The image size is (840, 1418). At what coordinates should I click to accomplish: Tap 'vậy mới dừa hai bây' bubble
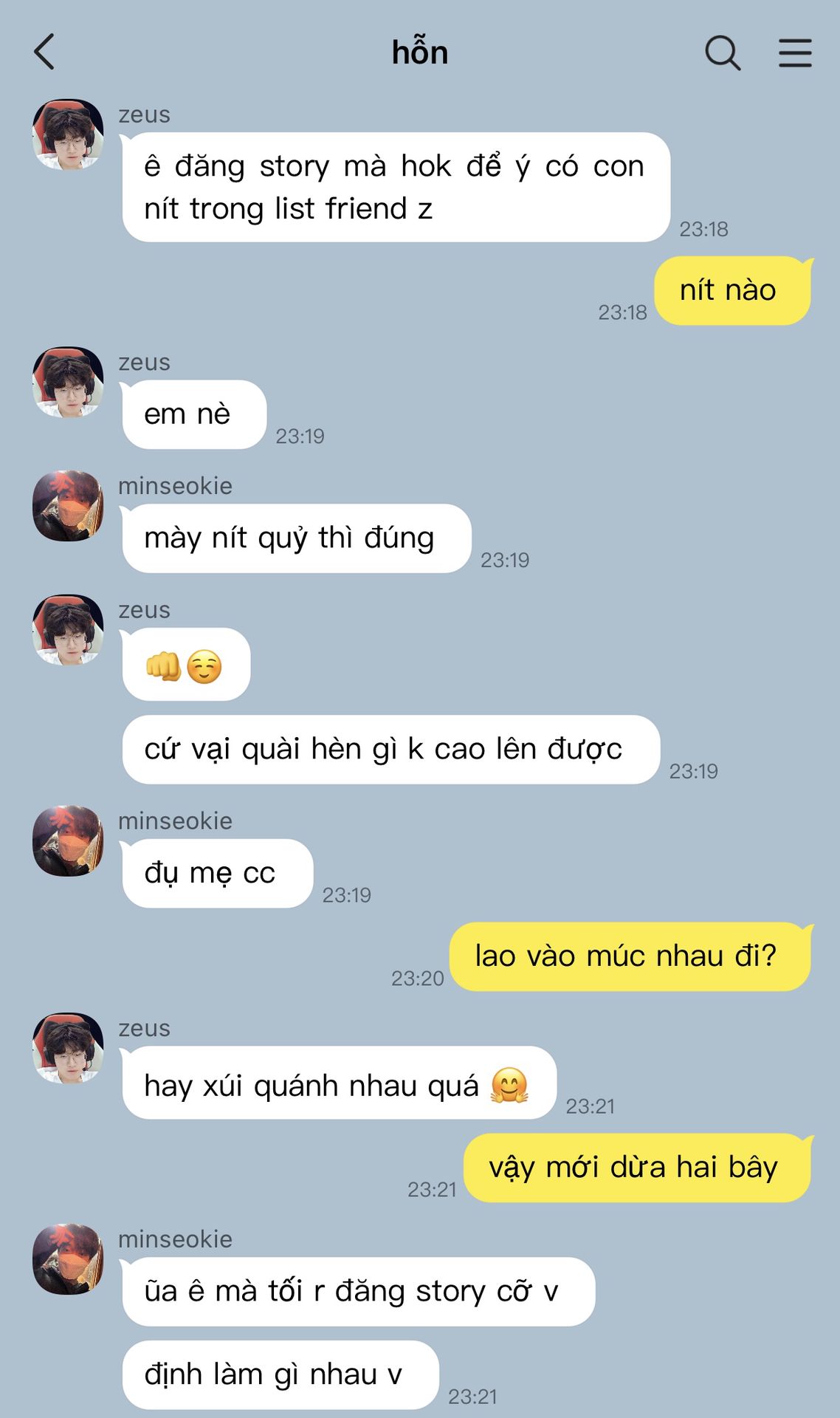pyautogui.click(x=638, y=1168)
